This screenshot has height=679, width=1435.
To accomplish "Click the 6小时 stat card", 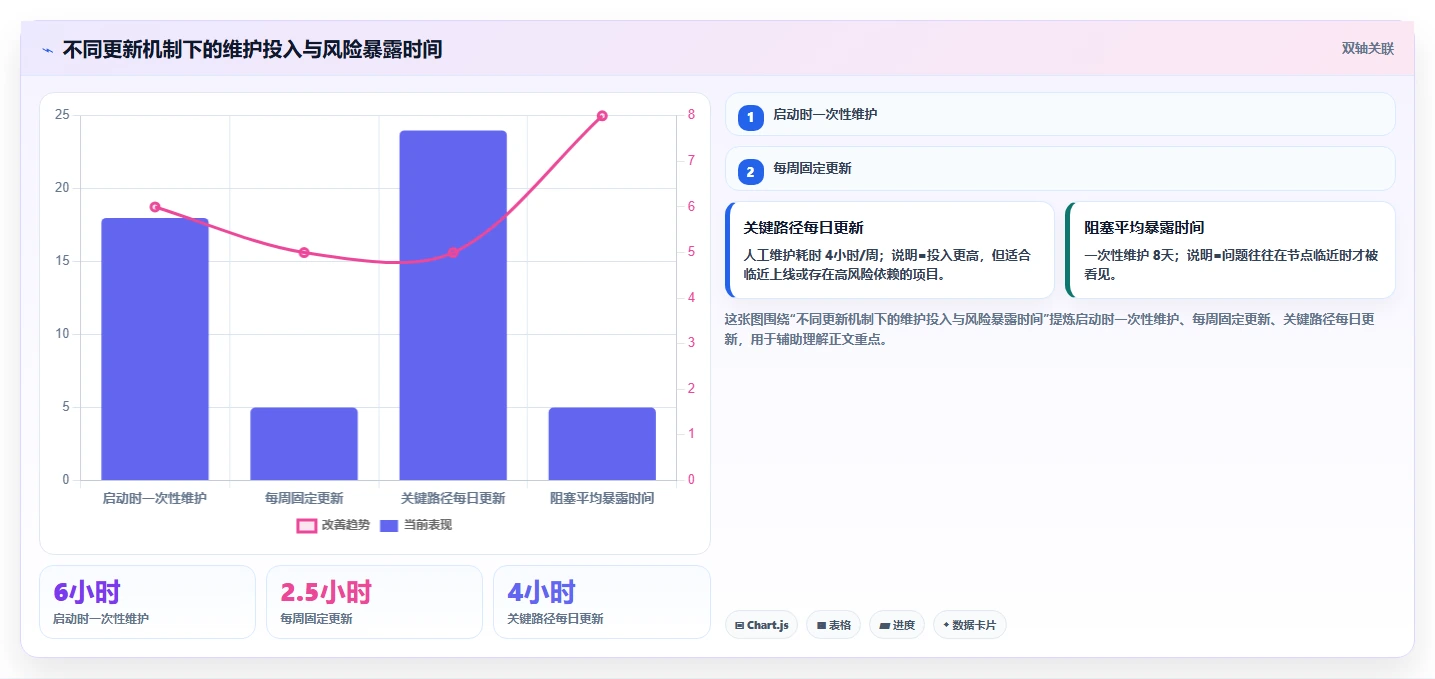I will tap(147, 602).
